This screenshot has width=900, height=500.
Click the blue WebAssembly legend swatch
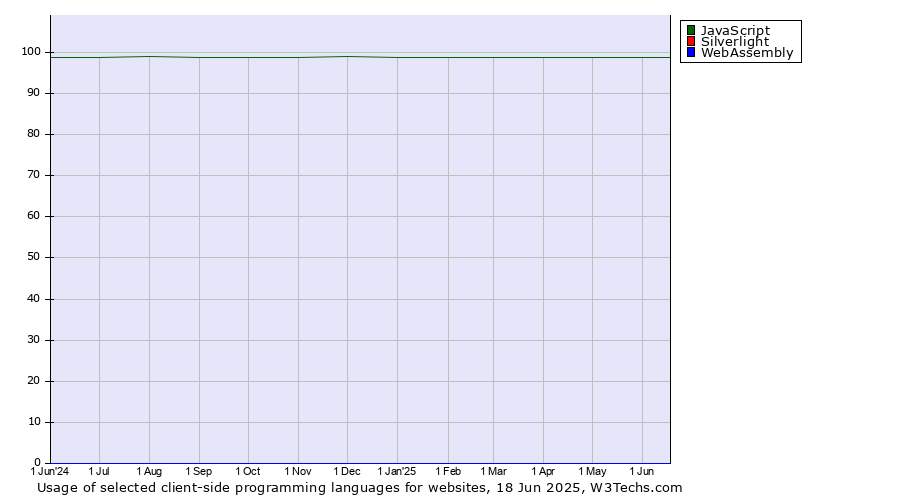pos(691,52)
